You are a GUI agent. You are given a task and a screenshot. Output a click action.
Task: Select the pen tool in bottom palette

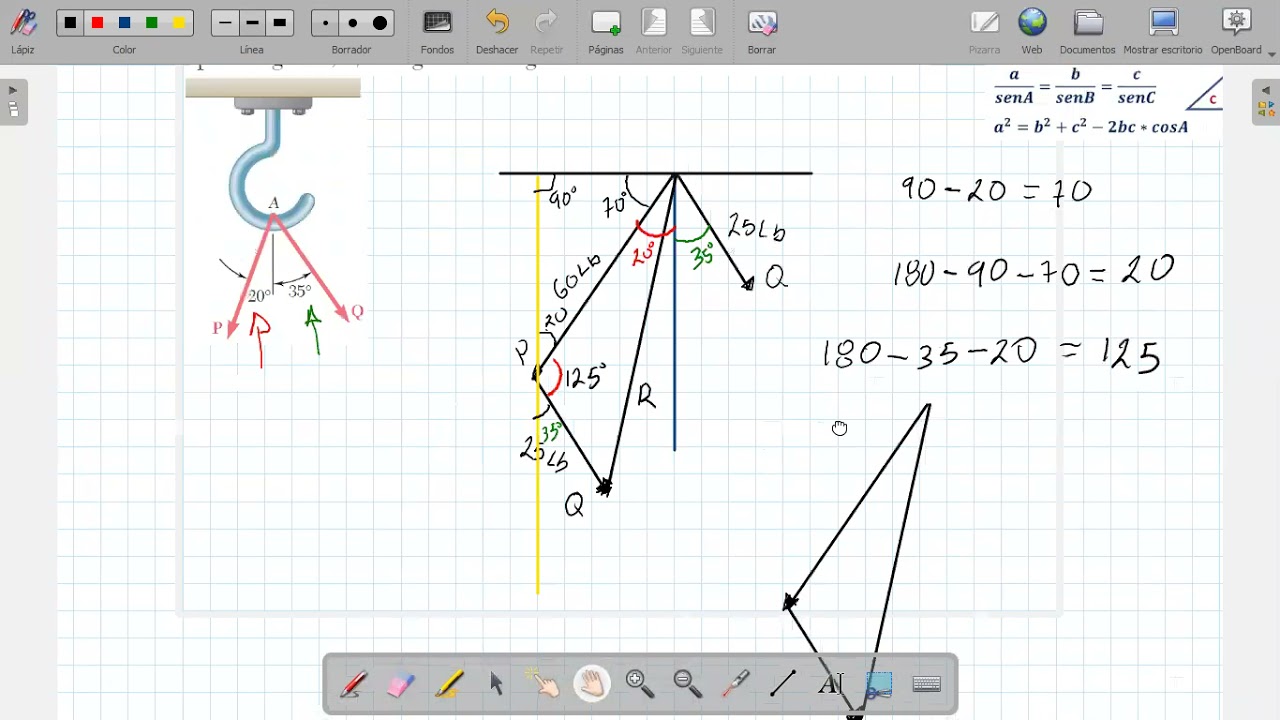coord(353,684)
